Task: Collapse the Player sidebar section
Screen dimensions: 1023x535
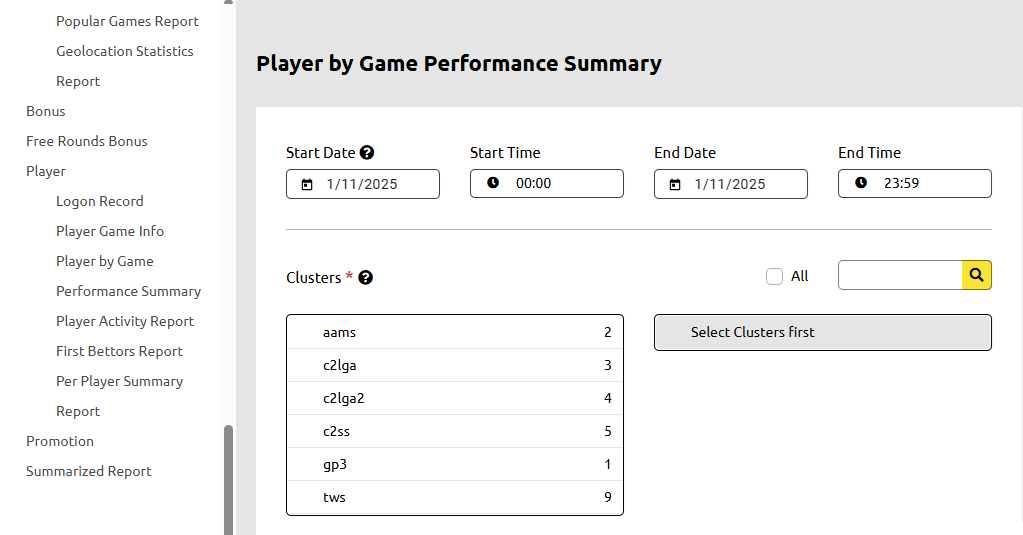Action: [46, 171]
